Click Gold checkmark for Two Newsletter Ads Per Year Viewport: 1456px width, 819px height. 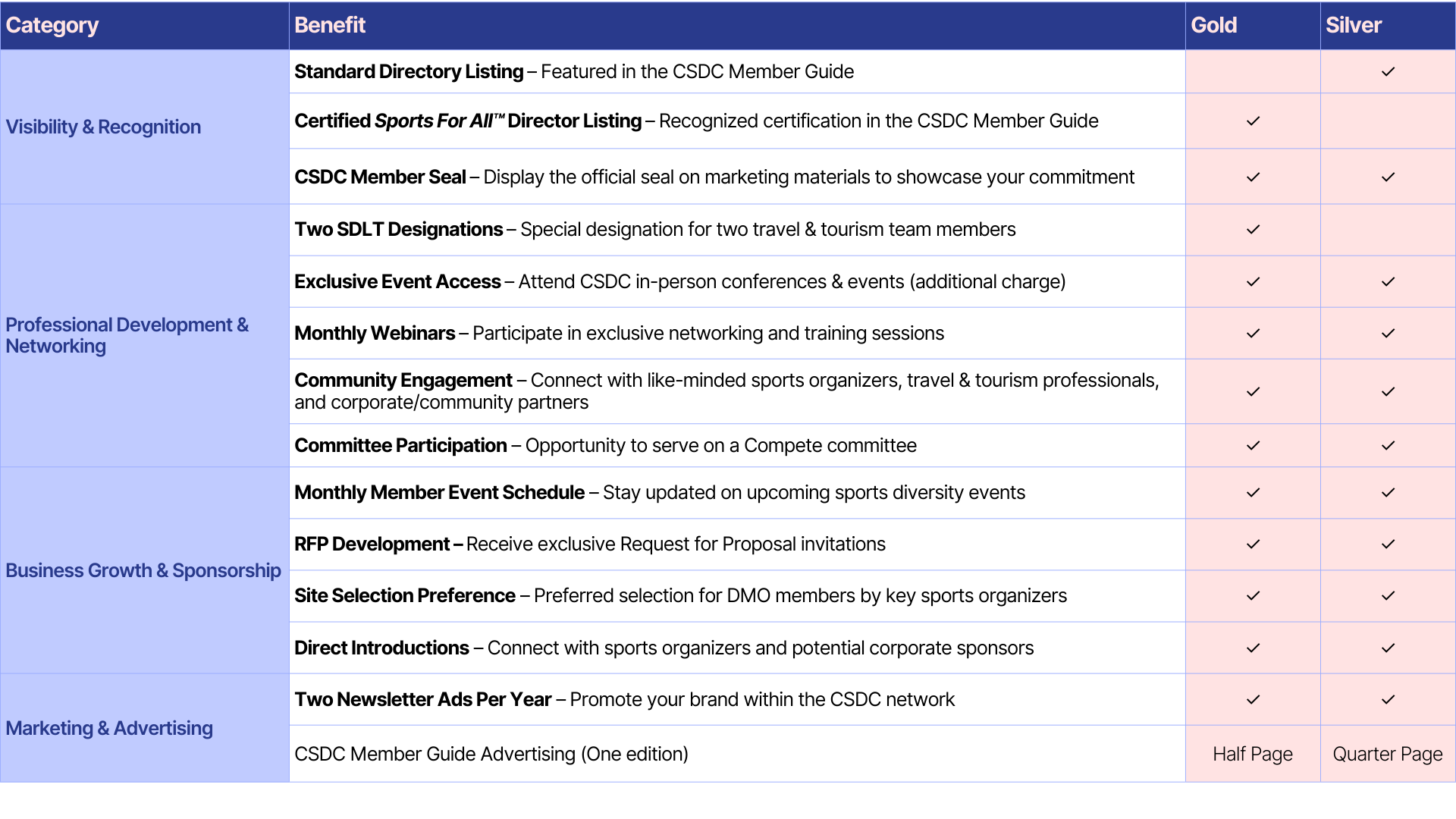(1253, 700)
